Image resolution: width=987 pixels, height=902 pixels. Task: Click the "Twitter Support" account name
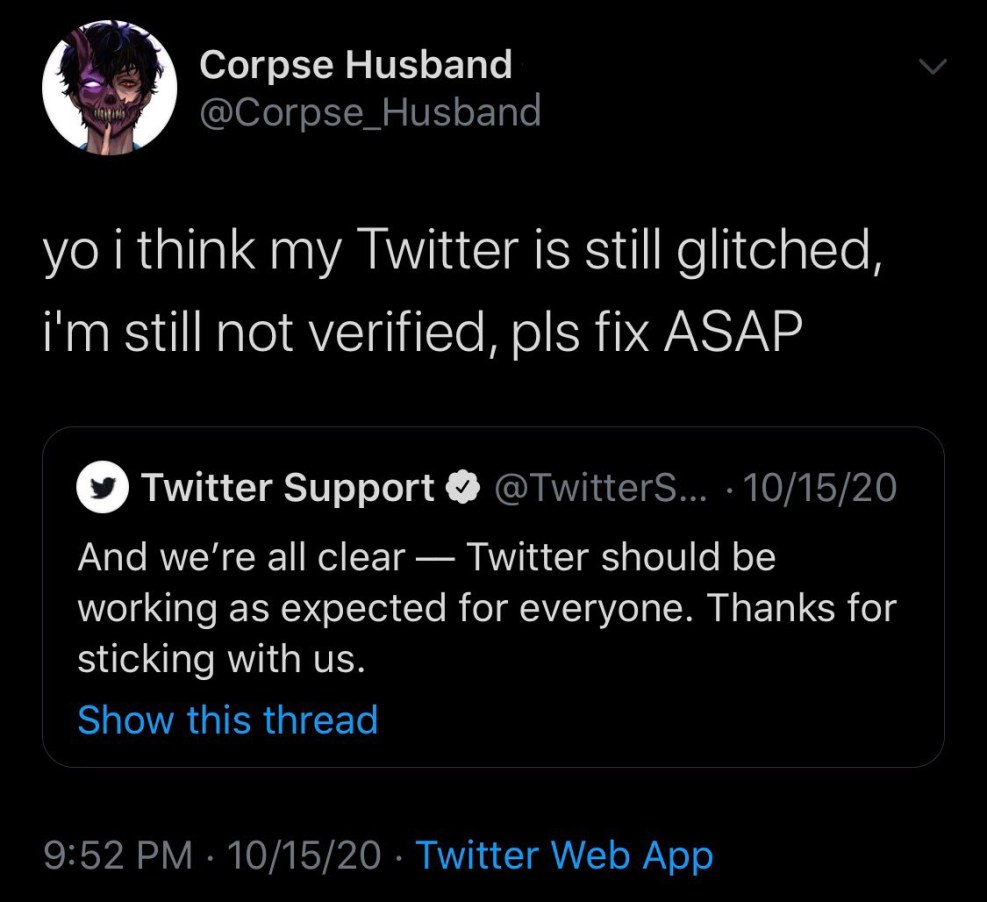point(288,488)
